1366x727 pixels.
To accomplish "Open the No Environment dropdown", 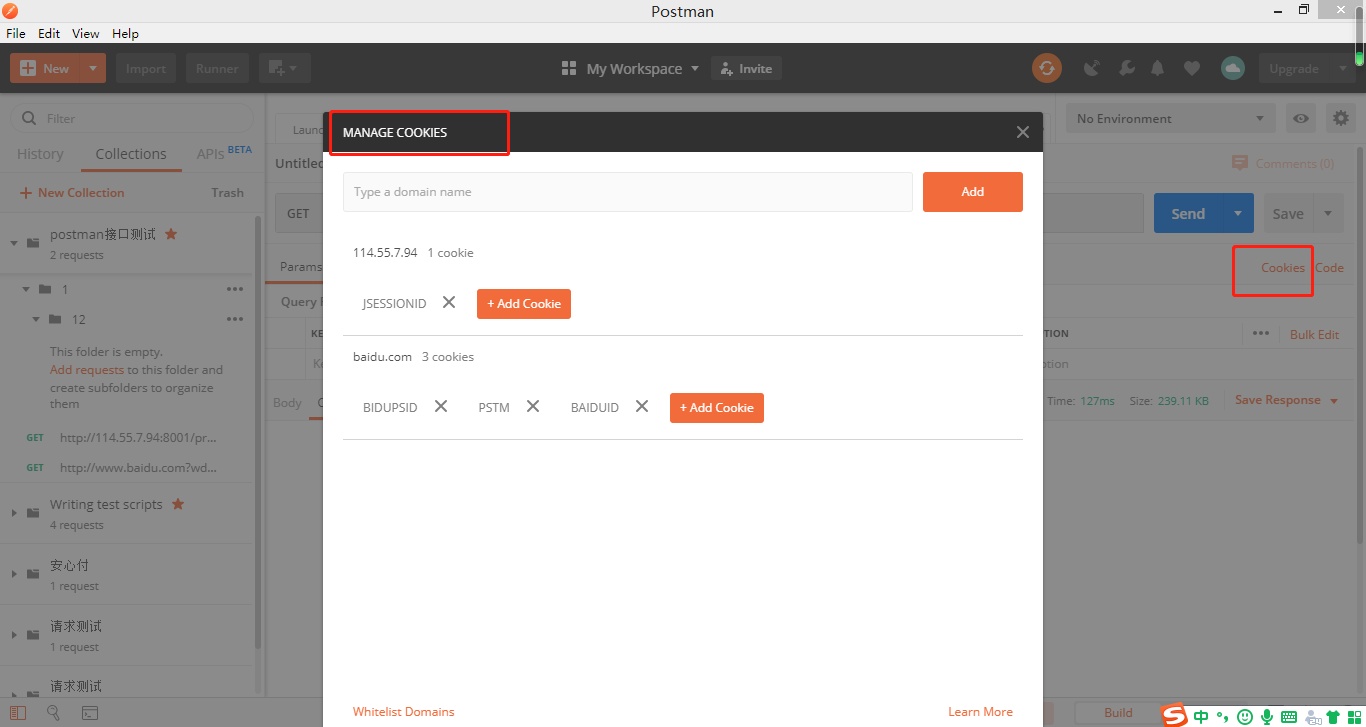I will (x=1170, y=118).
